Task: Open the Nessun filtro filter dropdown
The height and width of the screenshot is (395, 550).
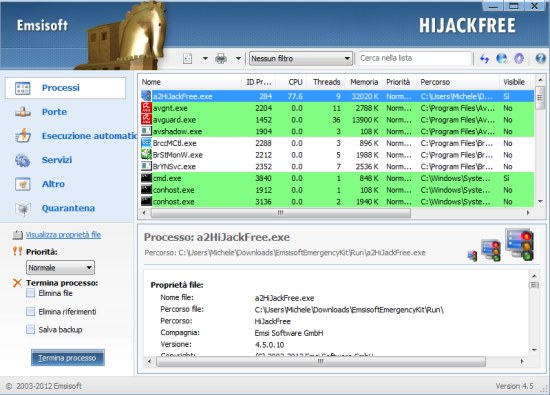Action: (x=301, y=59)
